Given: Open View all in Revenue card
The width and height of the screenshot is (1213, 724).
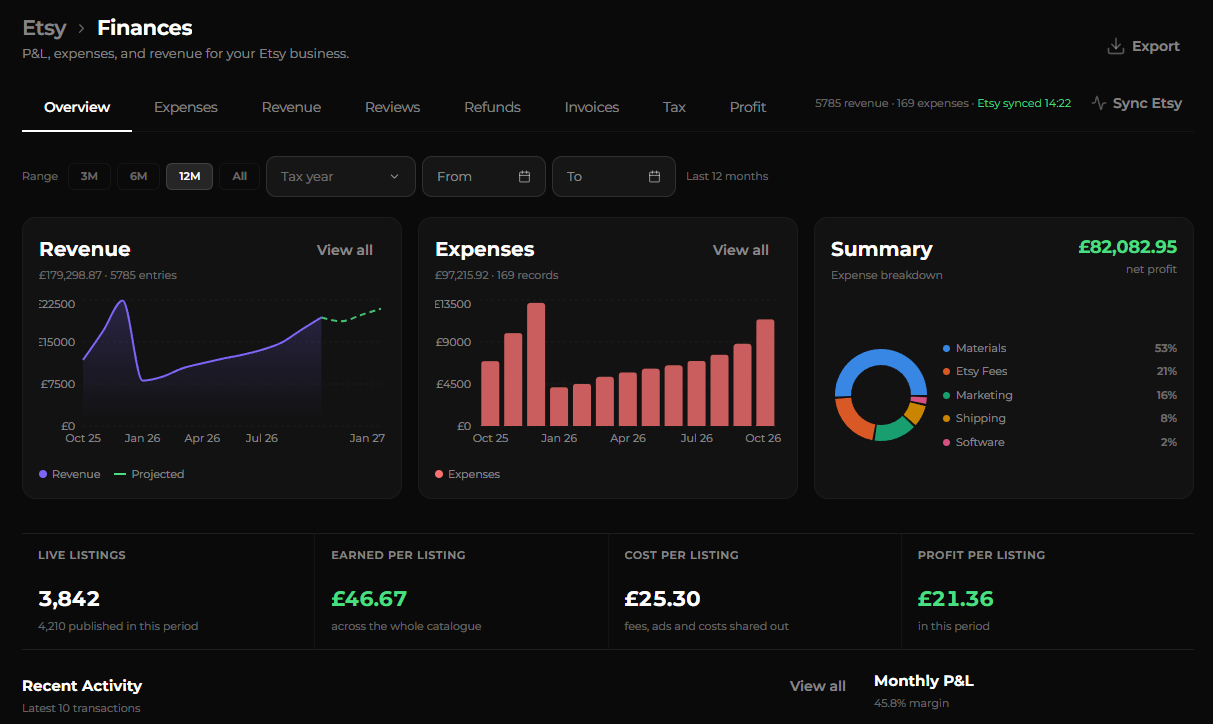Looking at the screenshot, I should [344, 250].
